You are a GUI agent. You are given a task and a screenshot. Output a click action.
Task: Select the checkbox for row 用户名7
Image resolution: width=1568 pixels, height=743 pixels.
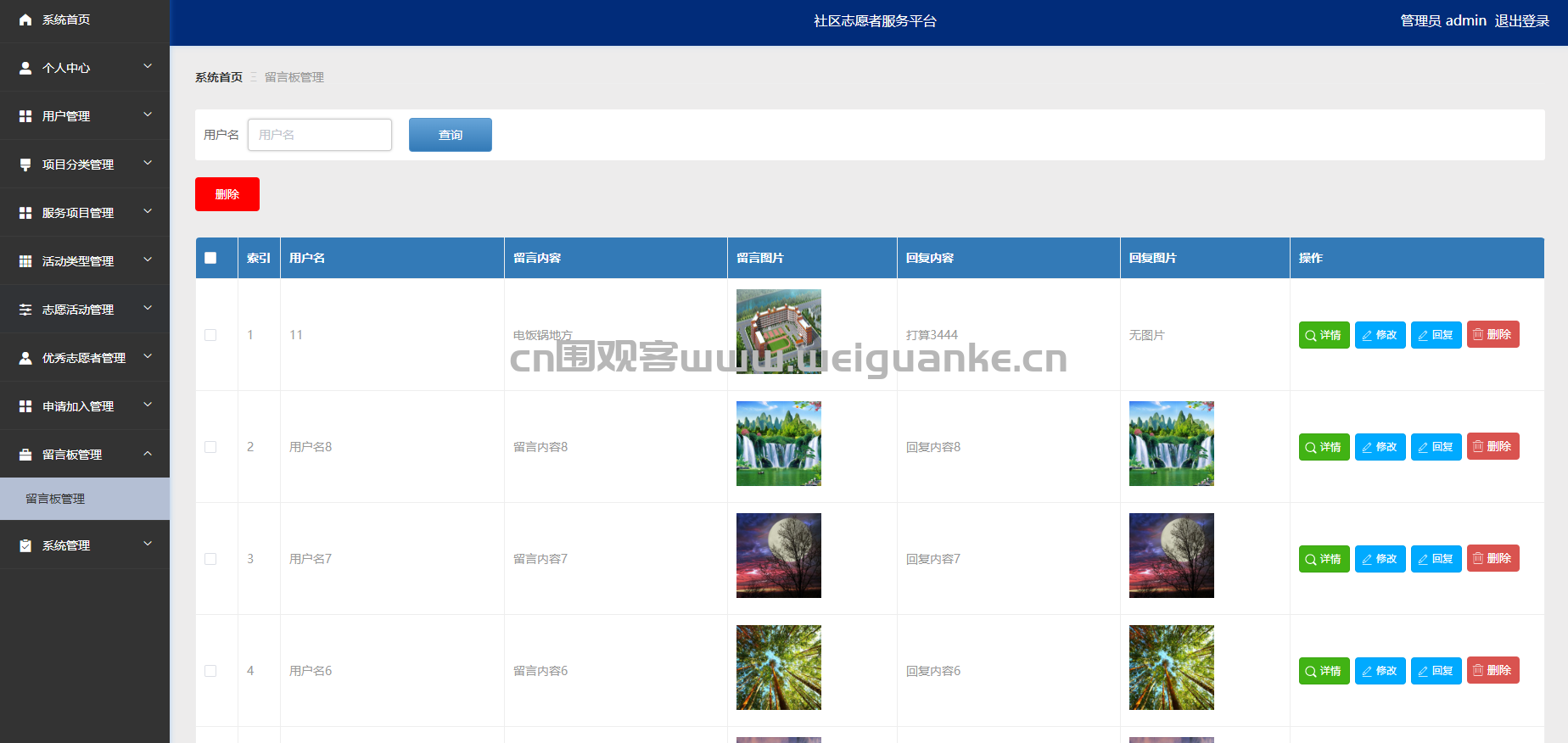[x=210, y=559]
